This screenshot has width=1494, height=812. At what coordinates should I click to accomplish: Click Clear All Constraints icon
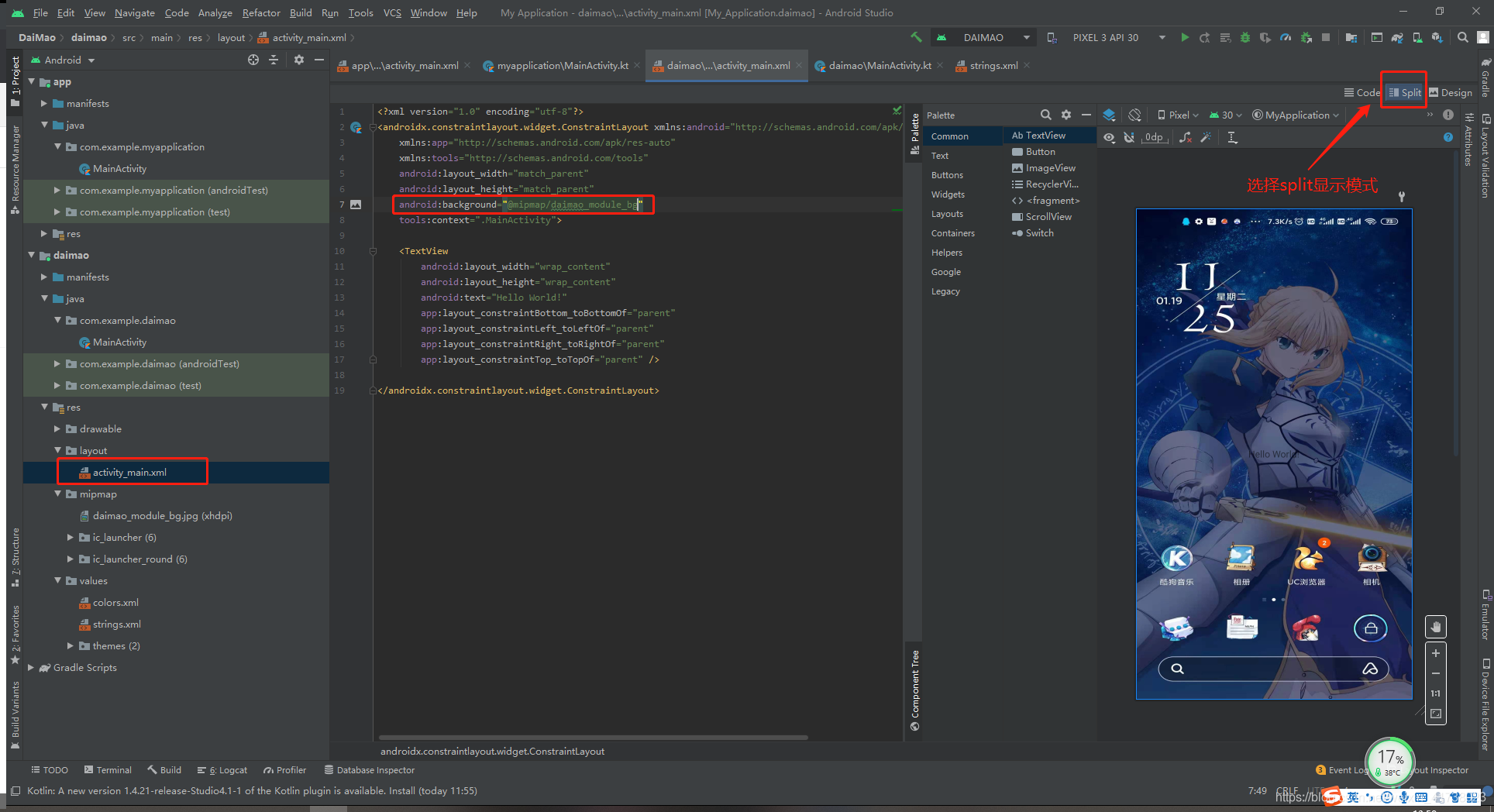[1186, 137]
